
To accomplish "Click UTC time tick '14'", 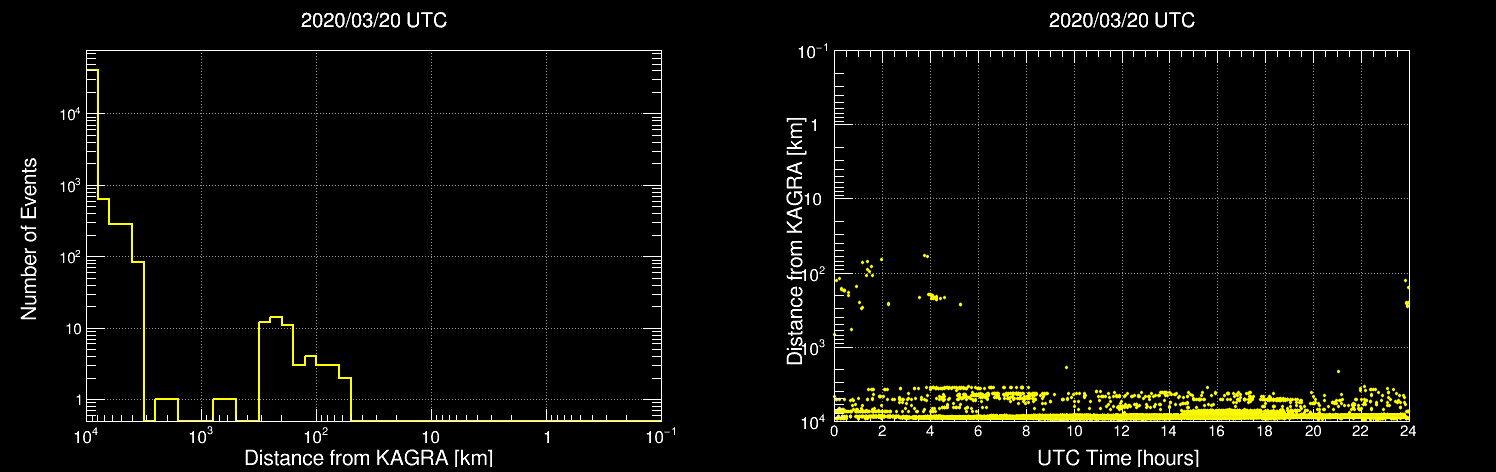I will 1169,431.
